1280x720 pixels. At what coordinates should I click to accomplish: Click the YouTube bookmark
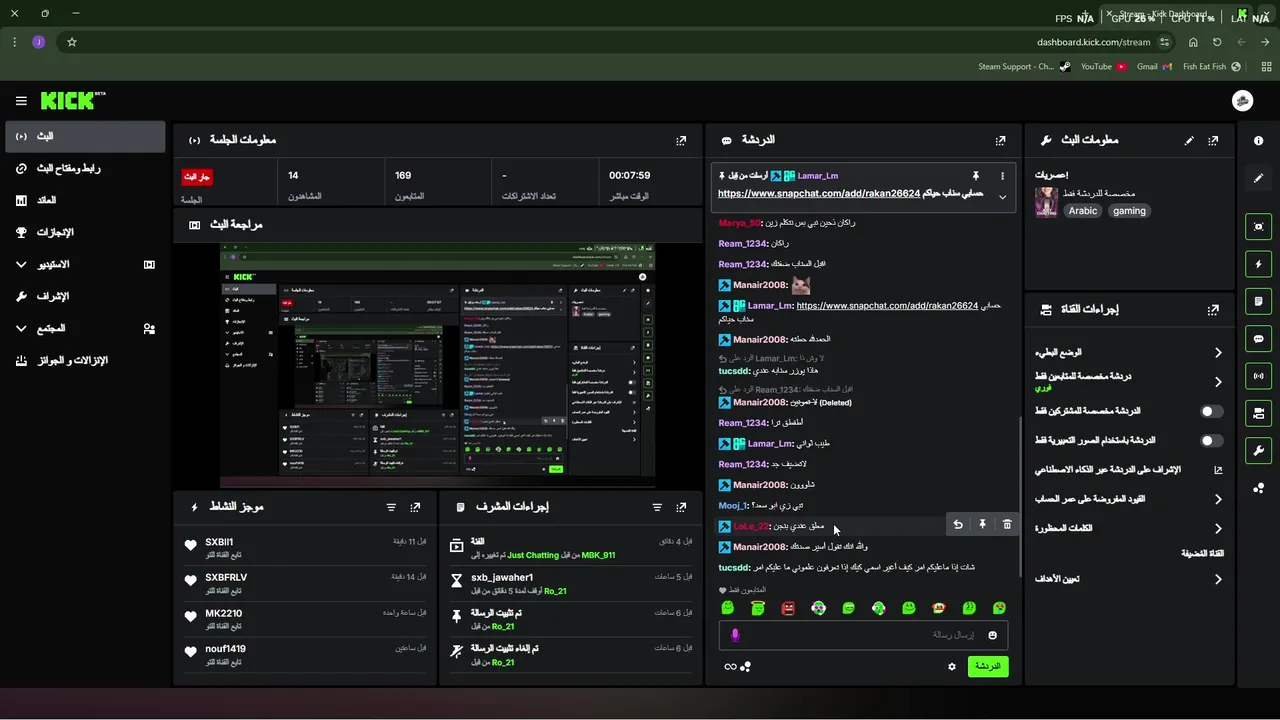pyautogui.click(x=1103, y=67)
